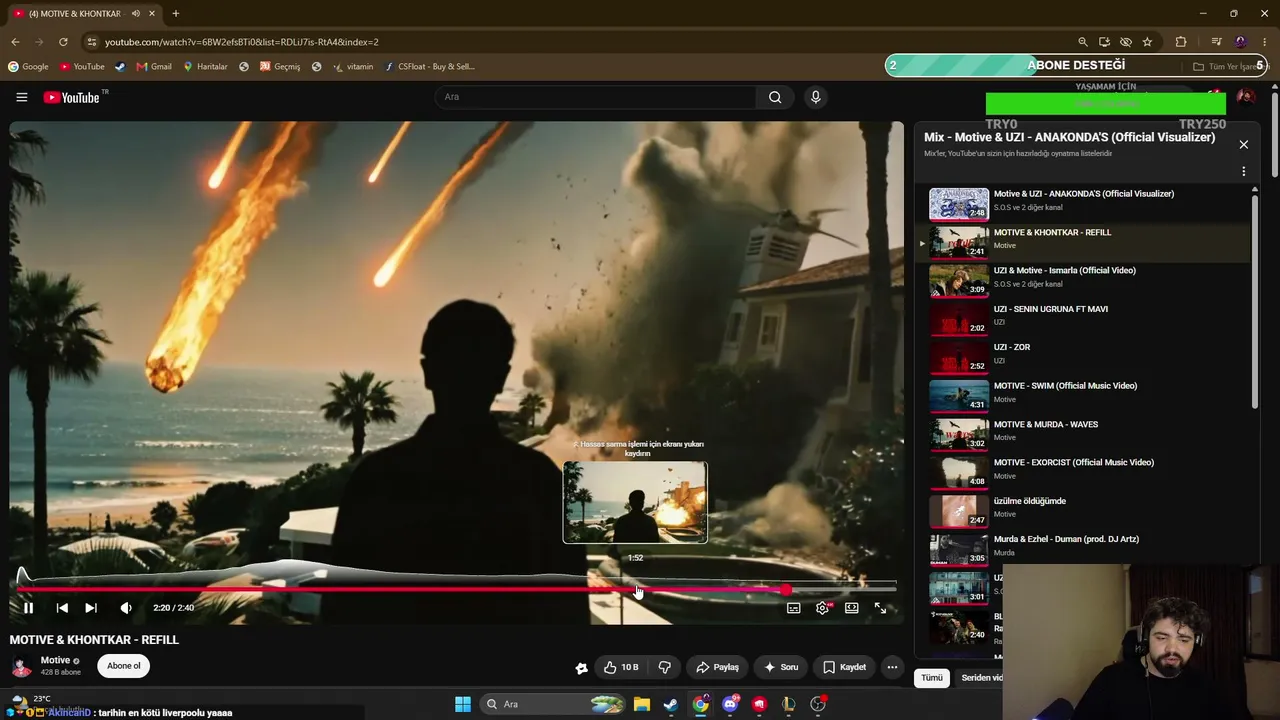The height and width of the screenshot is (720, 1280).
Task: Play MOTIVE - EXORCIST (Official Music Video)
Action: tap(1085, 471)
